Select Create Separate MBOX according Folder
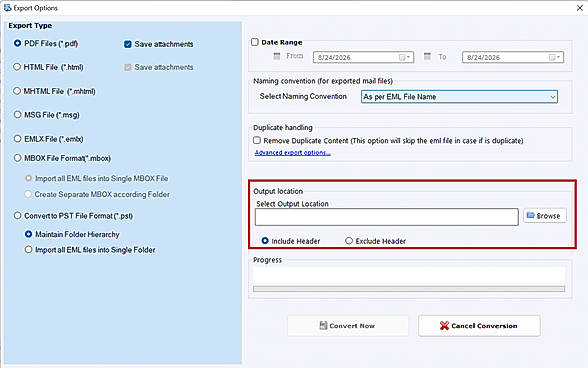Screen dimensions: 588x368 pyautogui.click(x=28, y=194)
